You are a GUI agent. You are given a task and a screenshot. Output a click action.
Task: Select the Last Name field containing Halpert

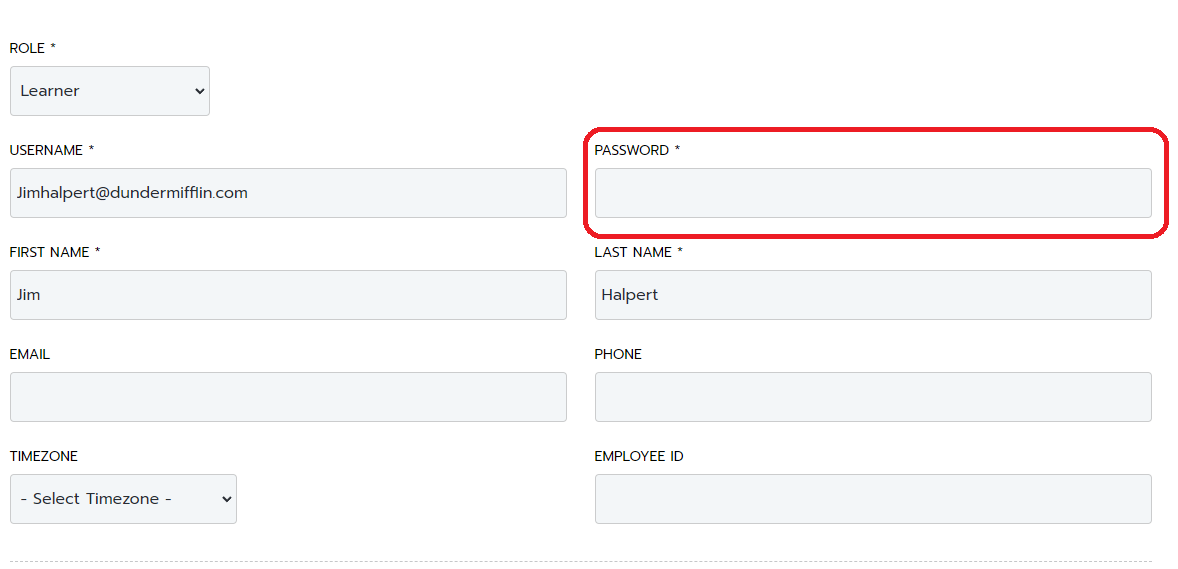pos(873,295)
